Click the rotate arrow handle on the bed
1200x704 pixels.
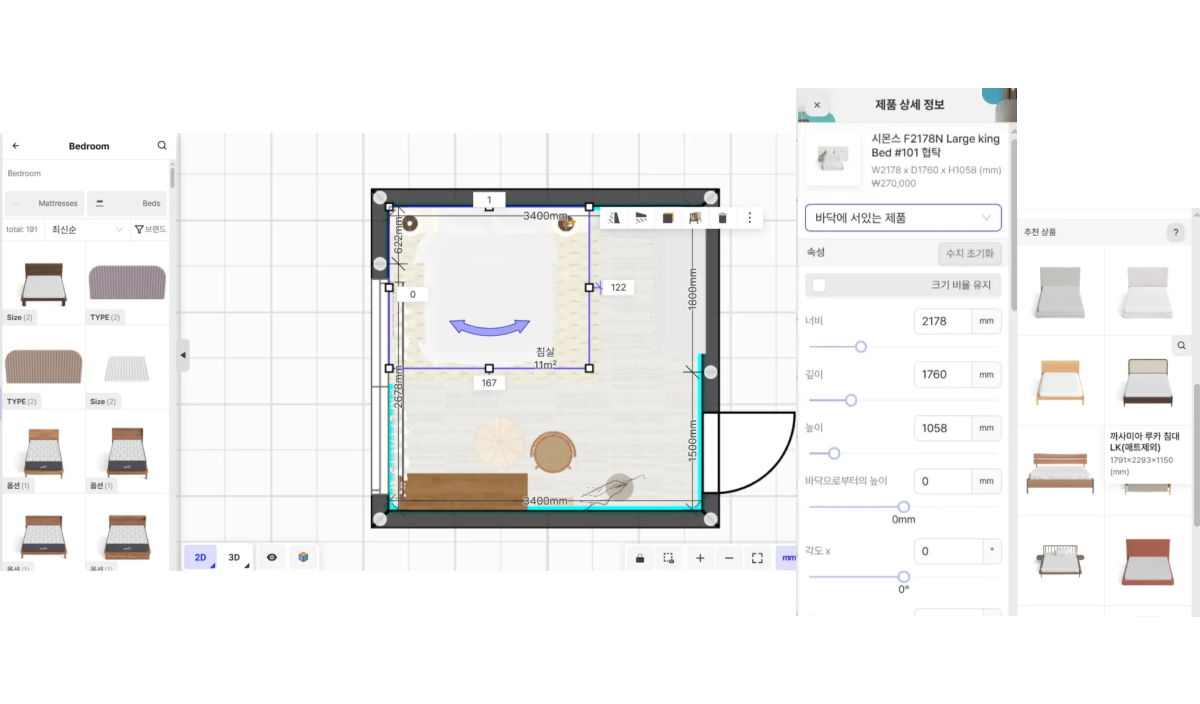489,326
